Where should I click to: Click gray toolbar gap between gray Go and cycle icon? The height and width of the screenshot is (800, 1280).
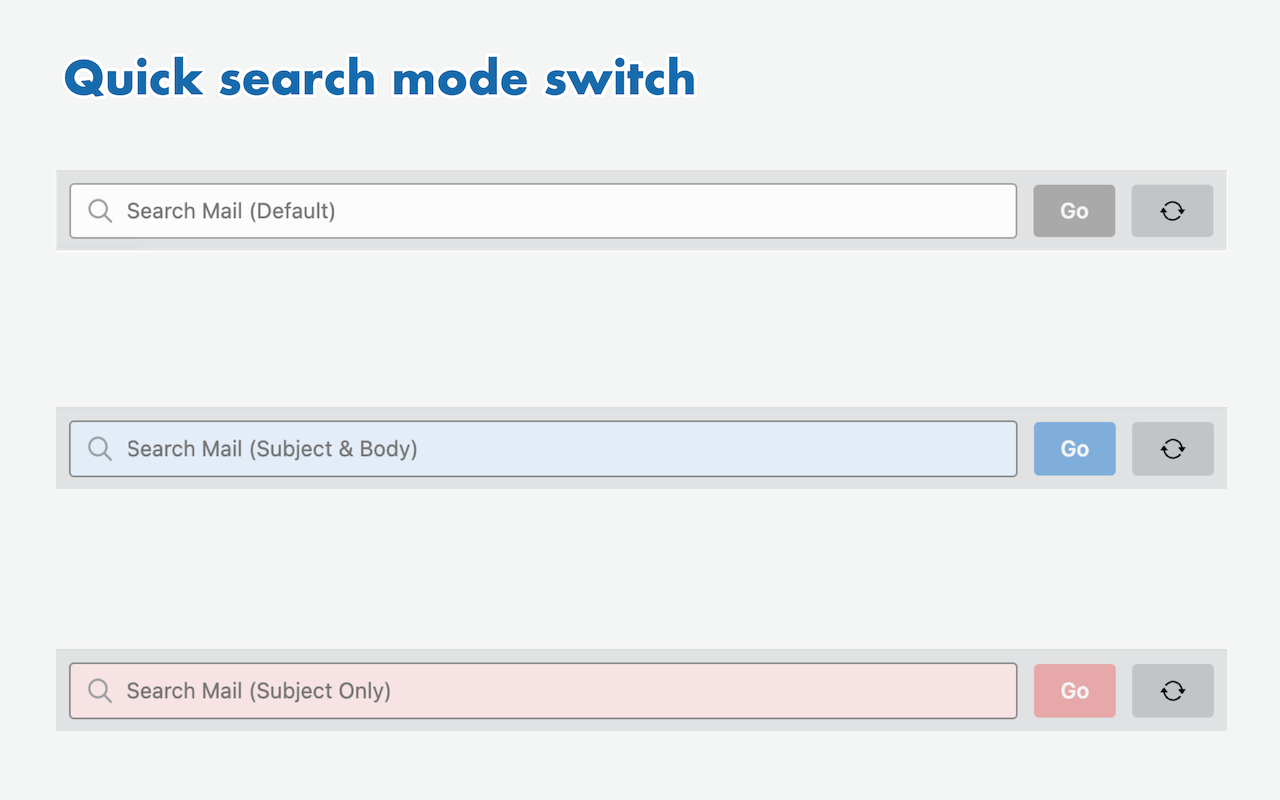point(1123,211)
